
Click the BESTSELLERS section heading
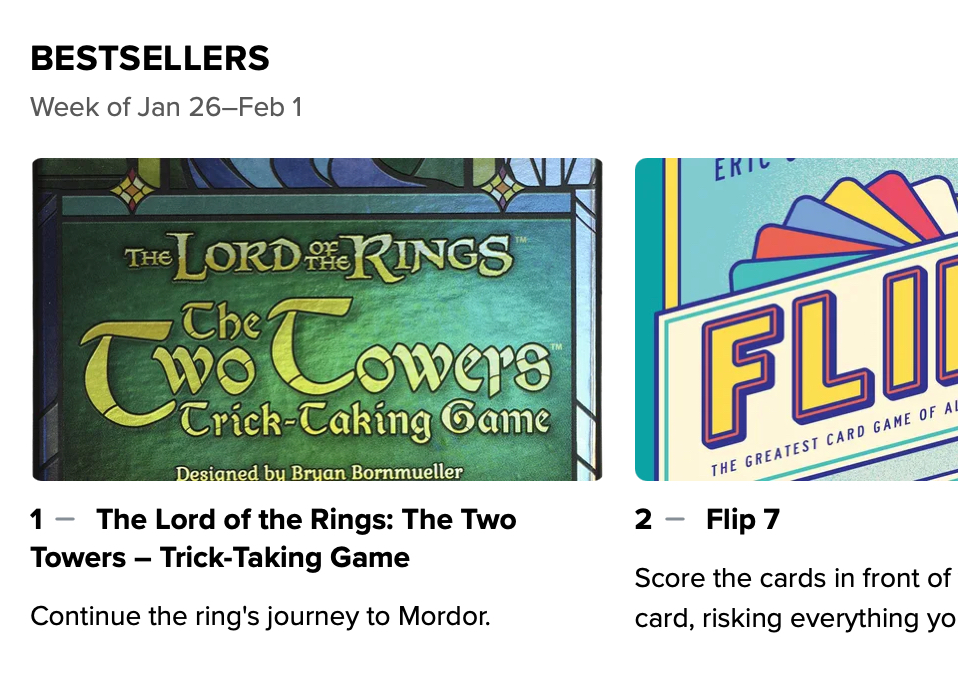coord(150,59)
